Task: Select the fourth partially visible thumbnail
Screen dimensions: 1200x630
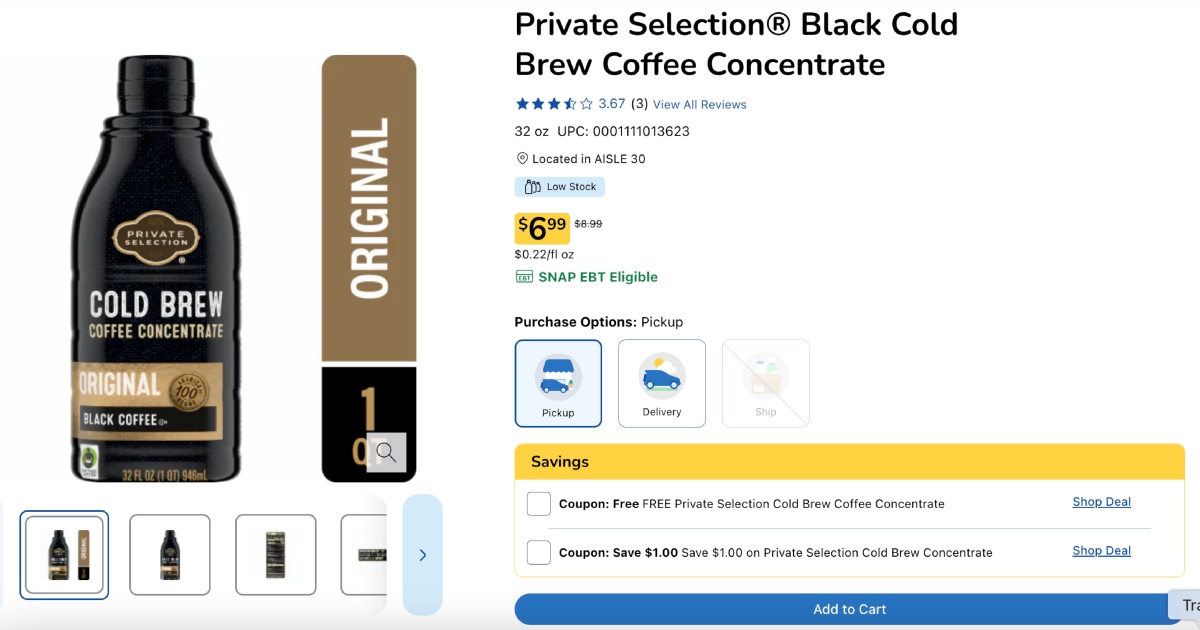Action: (x=364, y=555)
